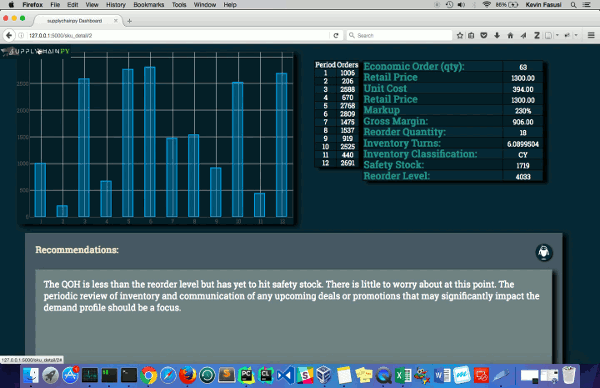Reload the page with the refresh icon

pos(336,35)
